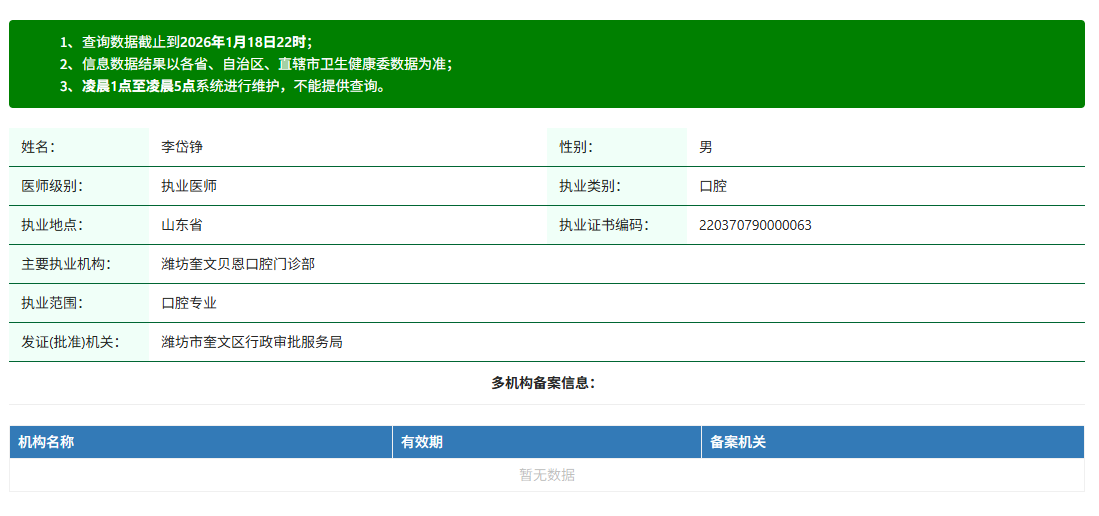Screen dimensions: 1099x516
Task: Click the system maintenance time notice line
Action: pos(223,86)
